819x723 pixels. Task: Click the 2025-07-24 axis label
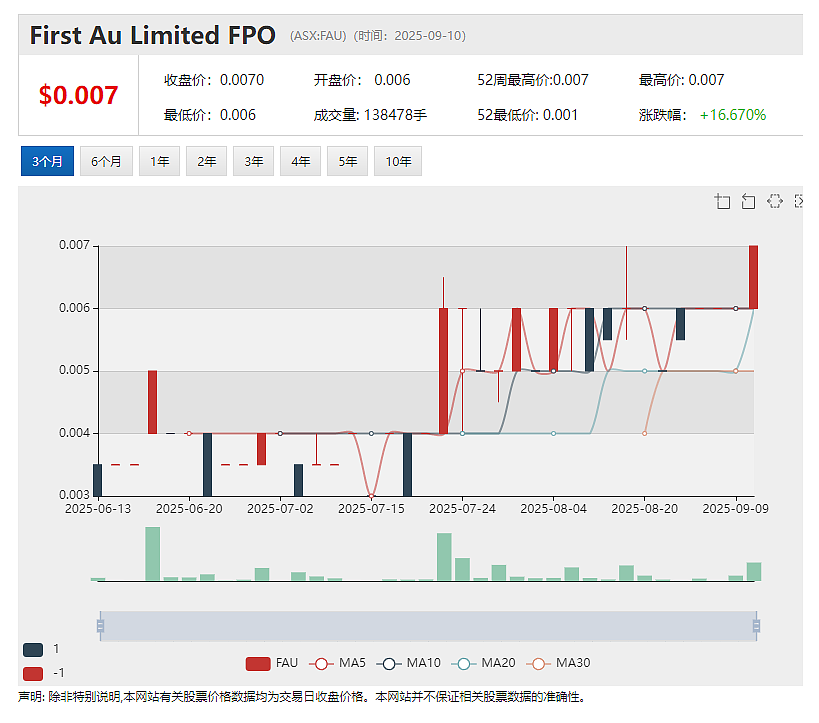pyautogui.click(x=462, y=509)
